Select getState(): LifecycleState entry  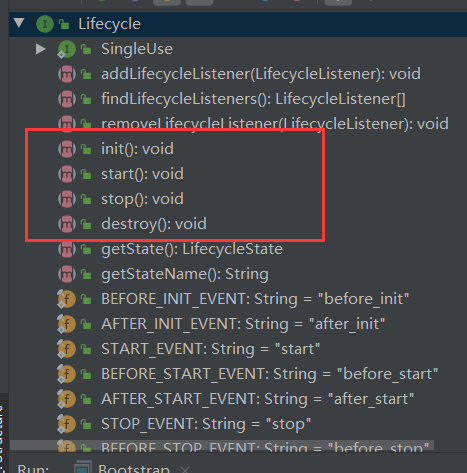pos(192,249)
